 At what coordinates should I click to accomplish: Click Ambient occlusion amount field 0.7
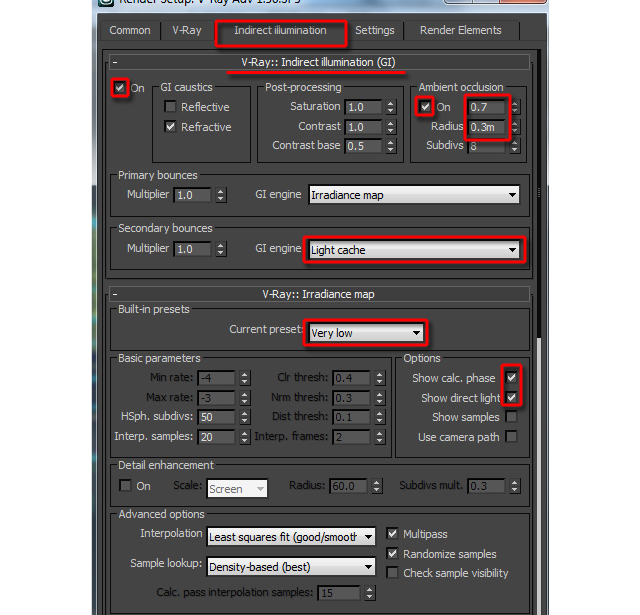tap(487, 107)
